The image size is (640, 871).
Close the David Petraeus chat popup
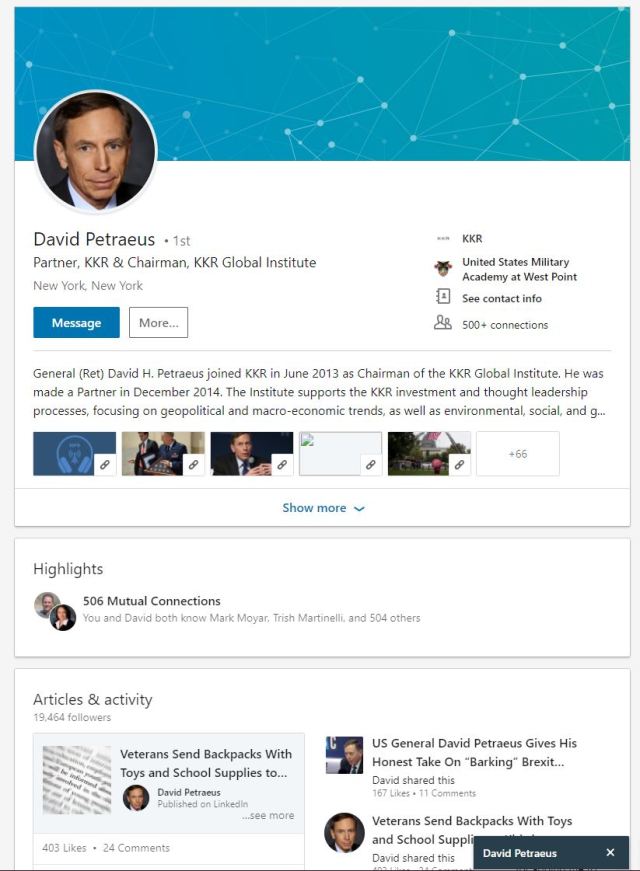[x=610, y=853]
